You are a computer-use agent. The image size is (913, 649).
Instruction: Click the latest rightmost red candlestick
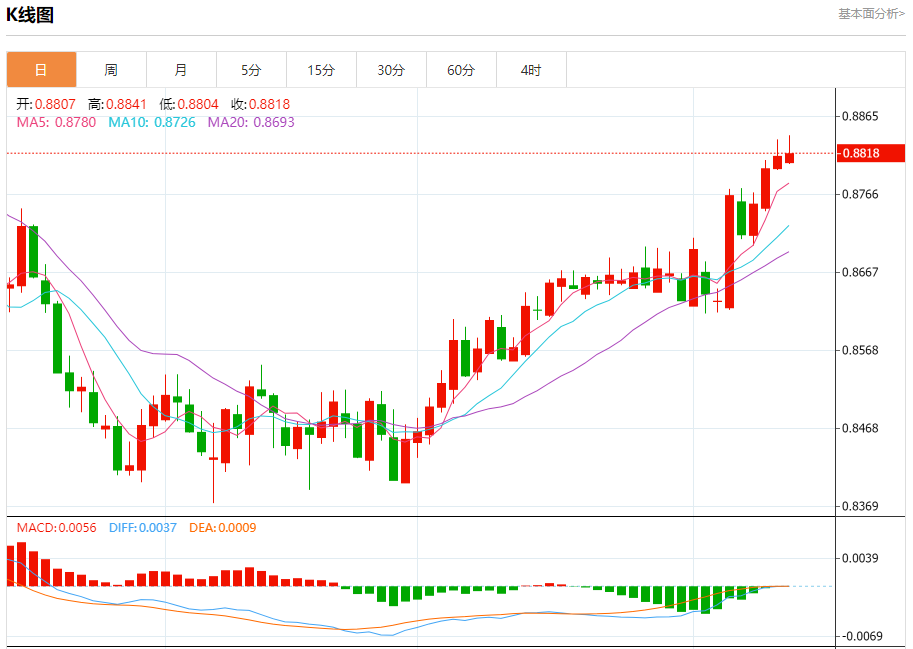(x=790, y=158)
